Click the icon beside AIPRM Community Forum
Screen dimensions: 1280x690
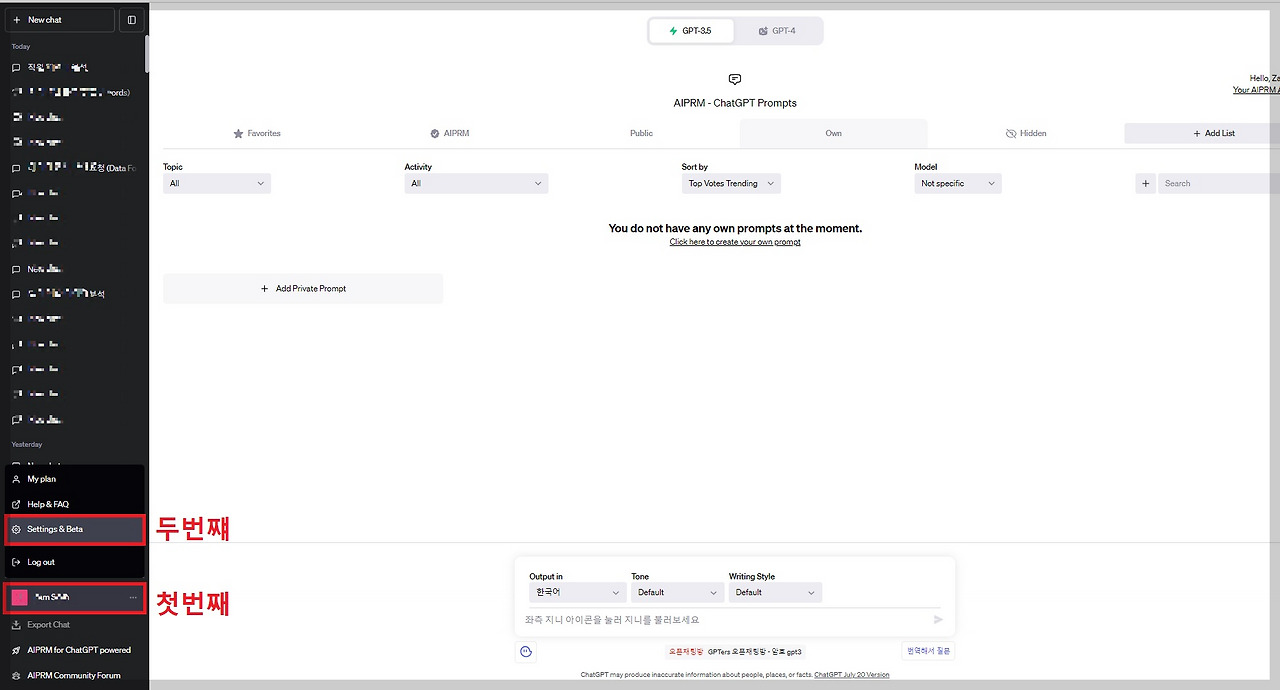click(x=16, y=676)
